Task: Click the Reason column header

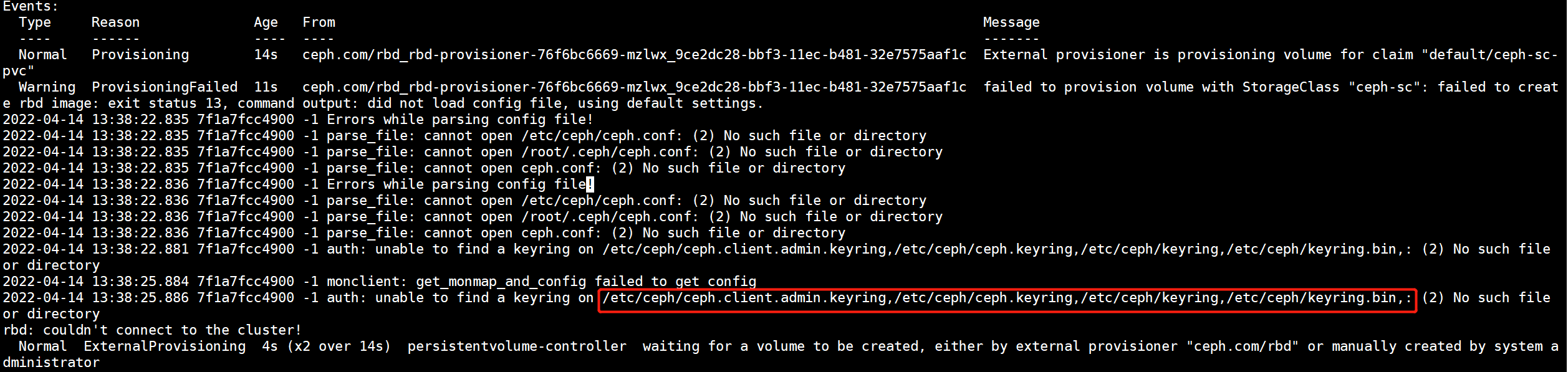Action: point(115,22)
